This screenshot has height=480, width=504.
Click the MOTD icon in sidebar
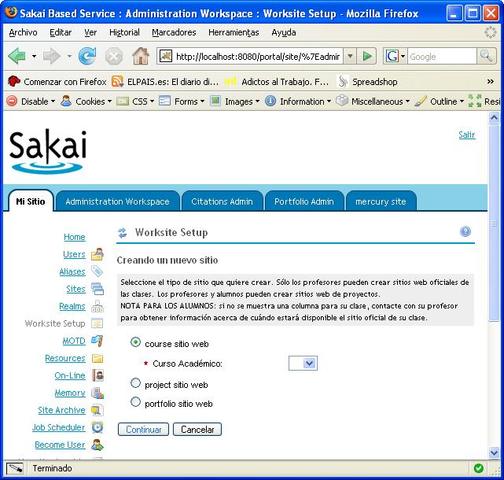pyautogui.click(x=97, y=341)
